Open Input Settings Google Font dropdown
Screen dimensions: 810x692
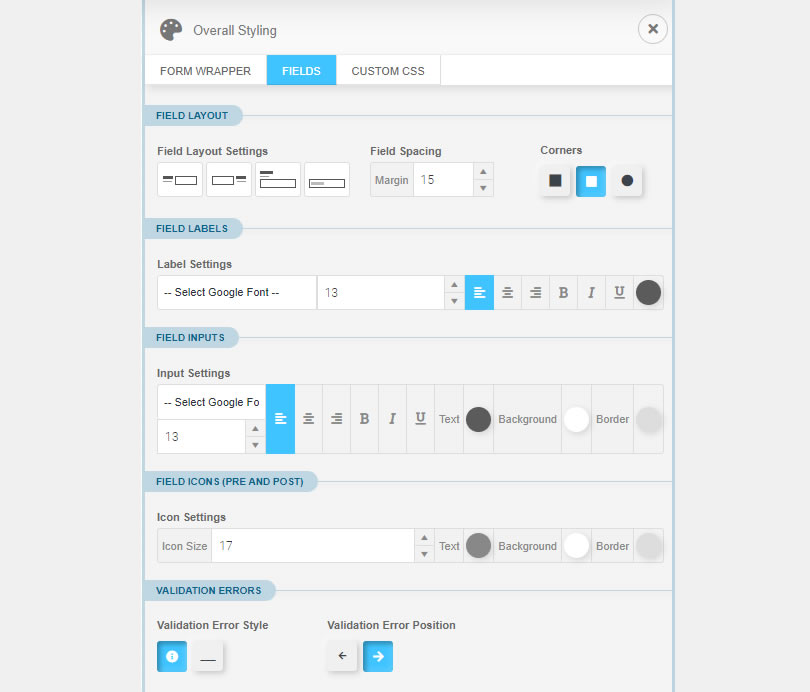coord(212,402)
